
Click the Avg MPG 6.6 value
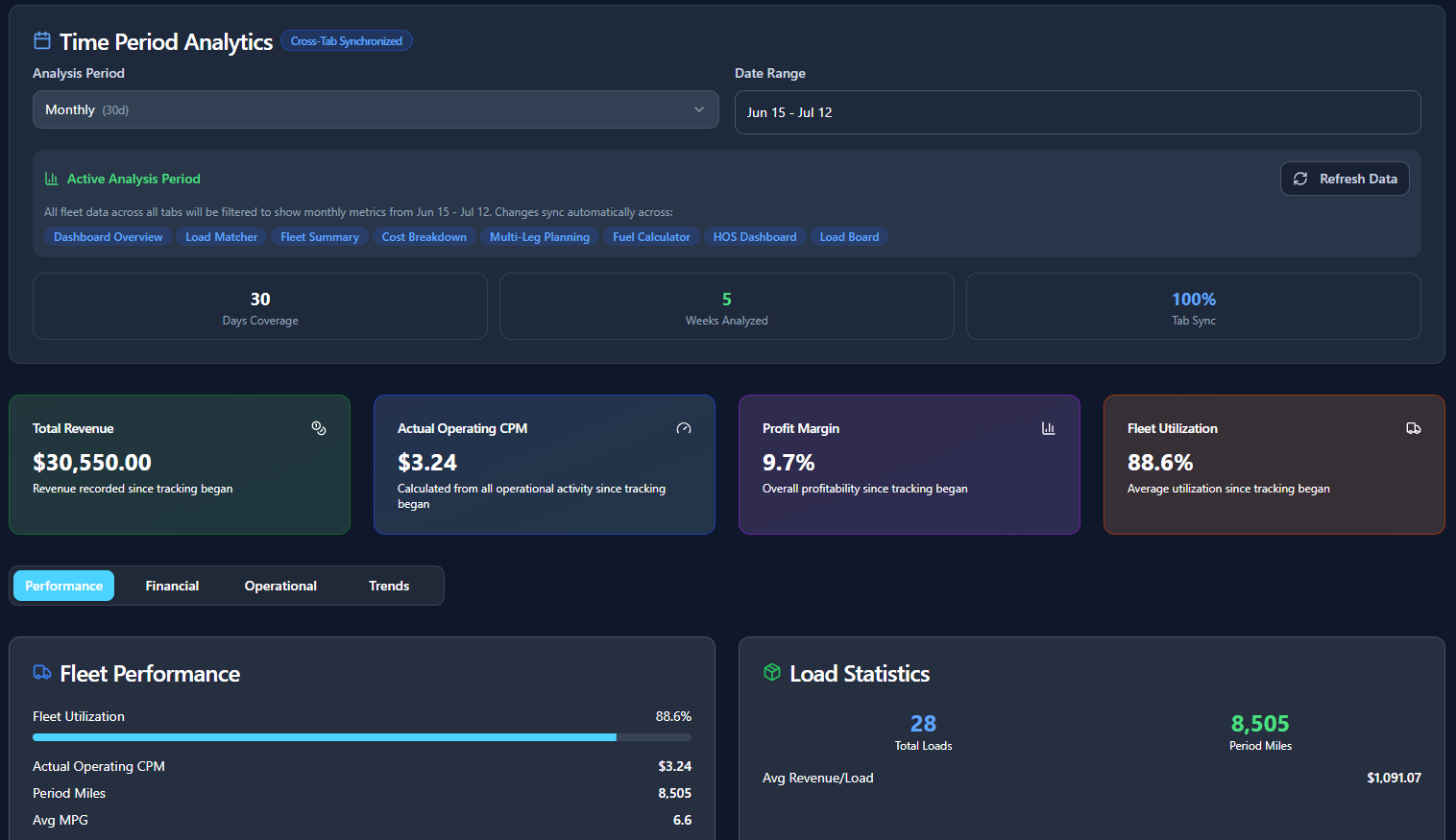tap(682, 820)
